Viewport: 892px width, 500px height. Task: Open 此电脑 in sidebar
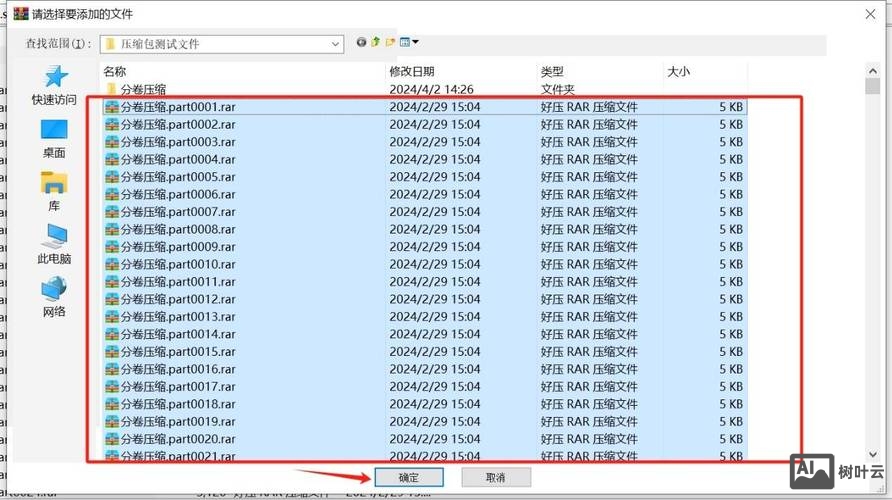point(54,244)
